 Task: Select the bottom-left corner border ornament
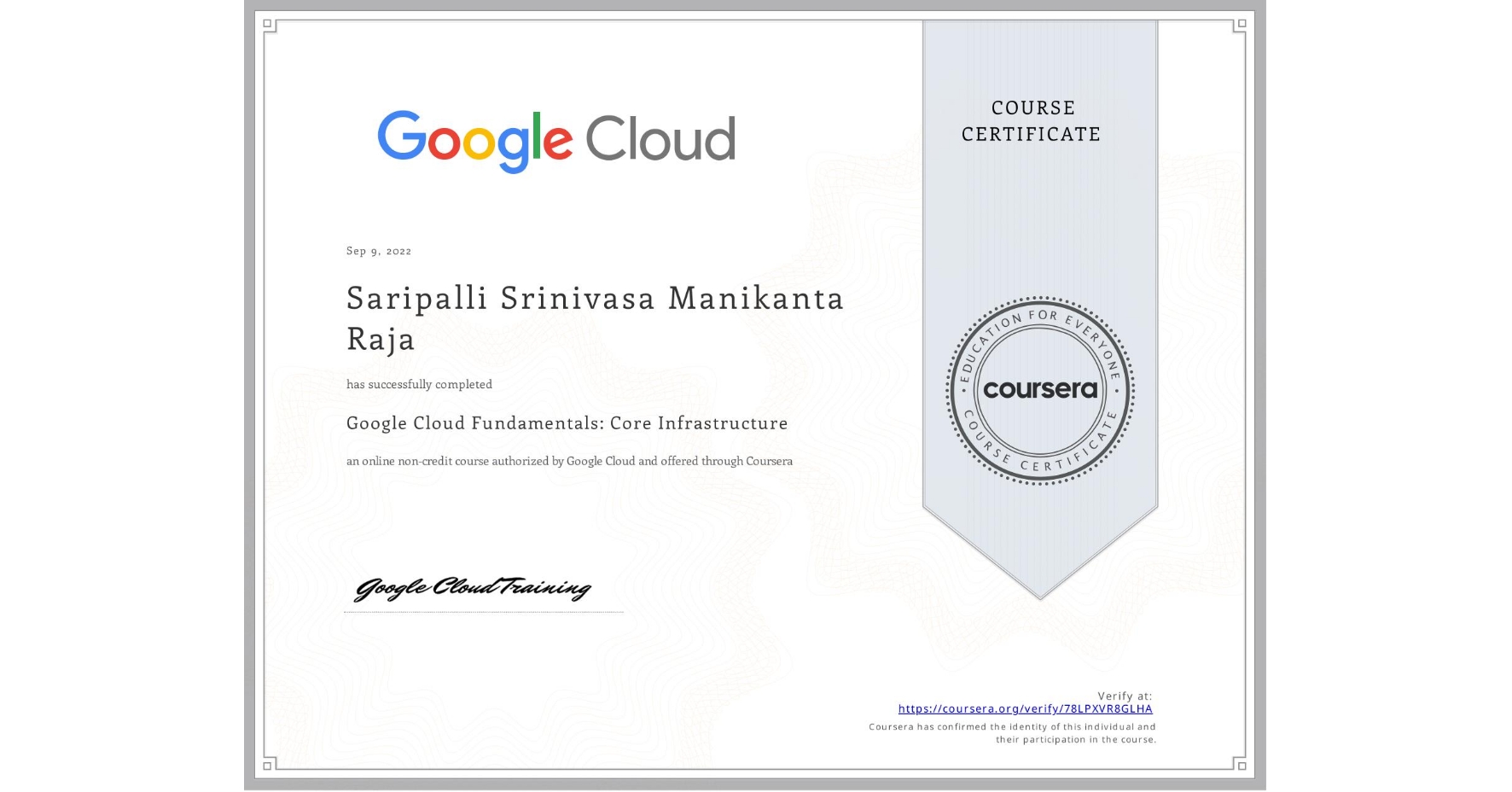[267, 766]
